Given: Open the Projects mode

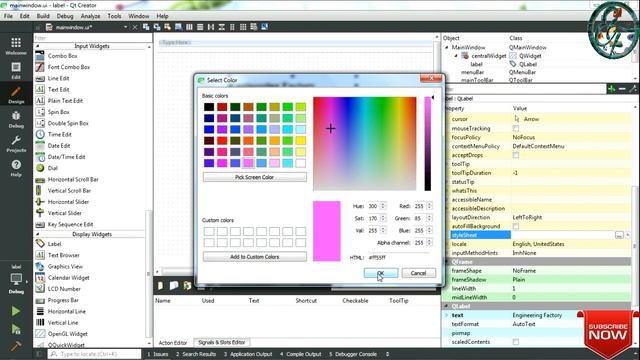Looking at the screenshot, I should [16, 144].
